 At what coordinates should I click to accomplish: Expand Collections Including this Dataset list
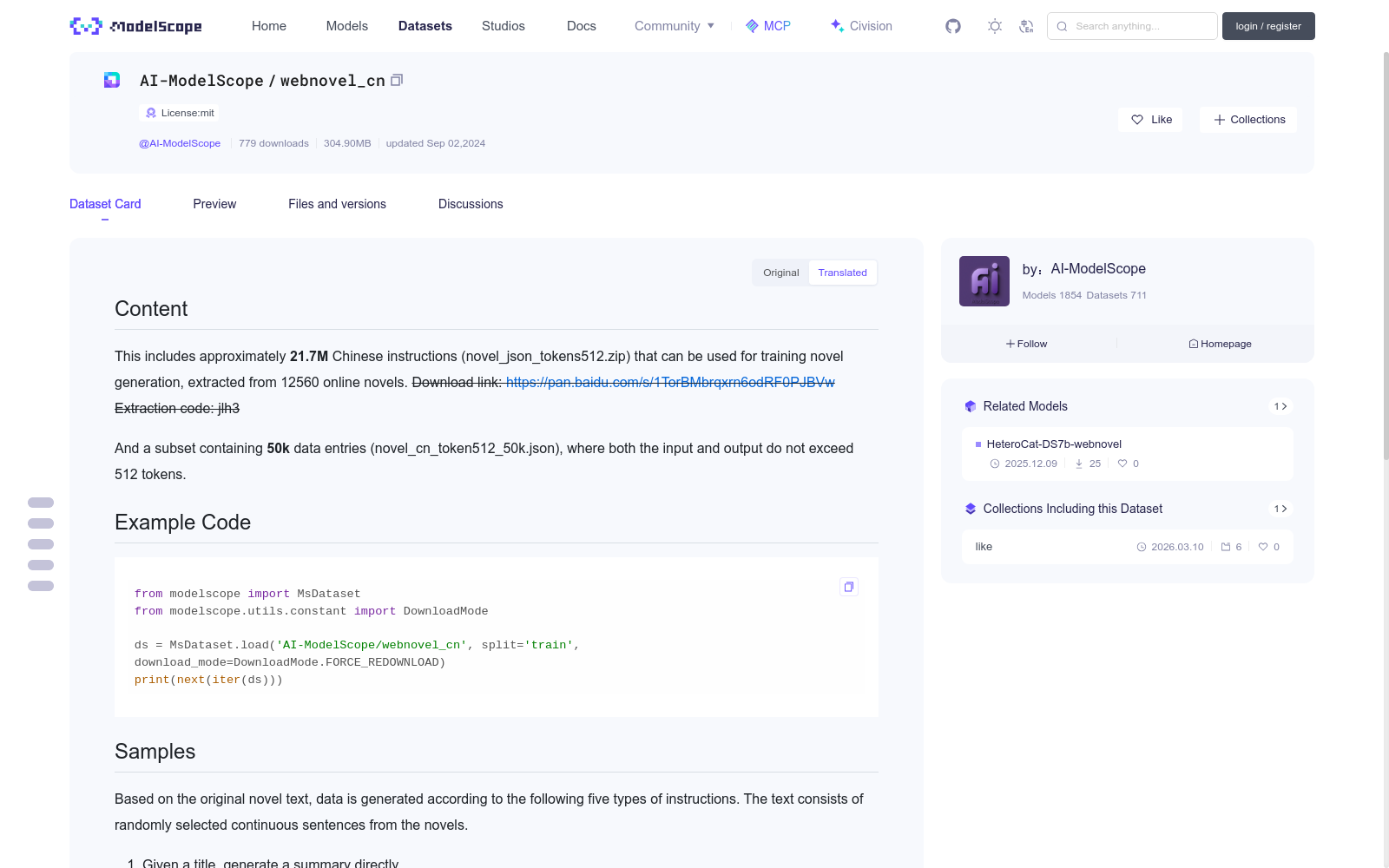click(x=1280, y=509)
